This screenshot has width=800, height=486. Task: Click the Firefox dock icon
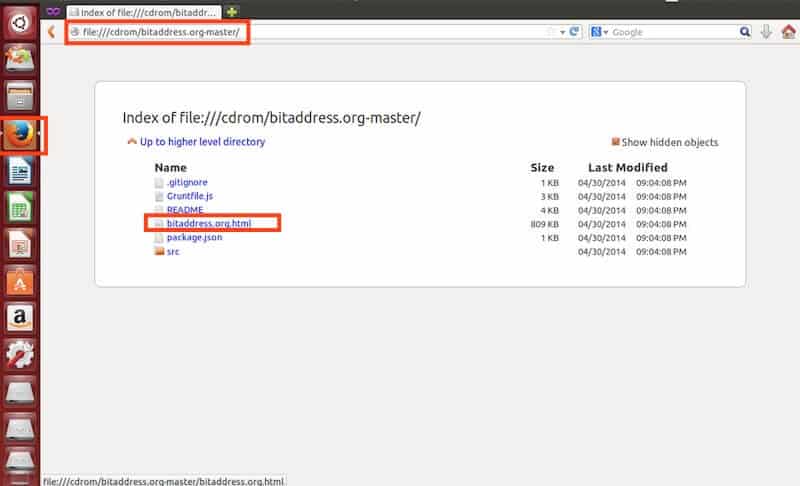click(19, 135)
